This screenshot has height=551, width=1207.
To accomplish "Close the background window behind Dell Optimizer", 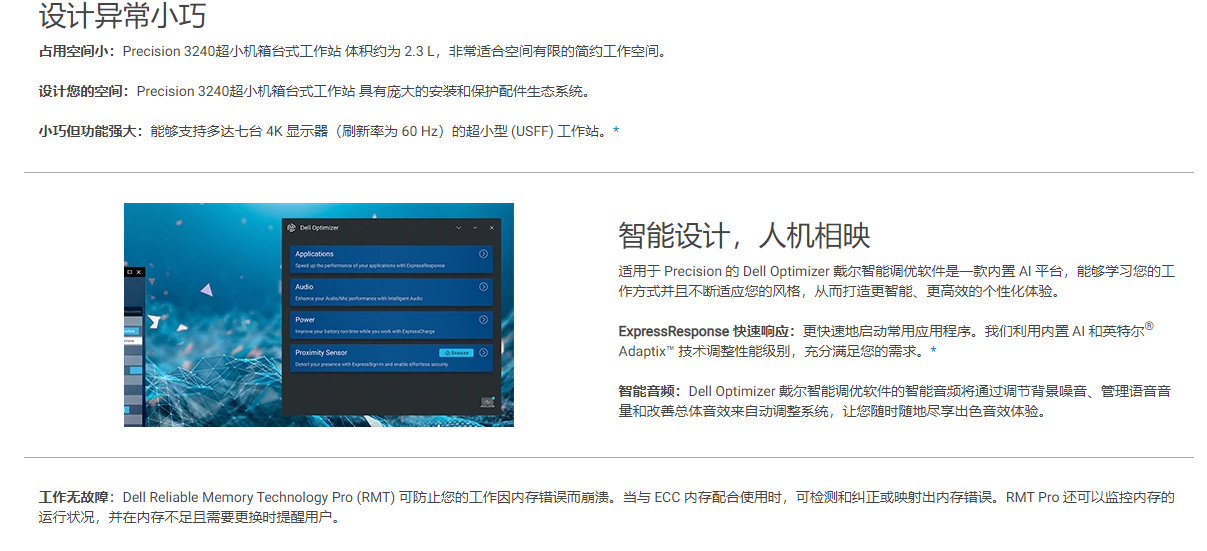I will point(139,272).
